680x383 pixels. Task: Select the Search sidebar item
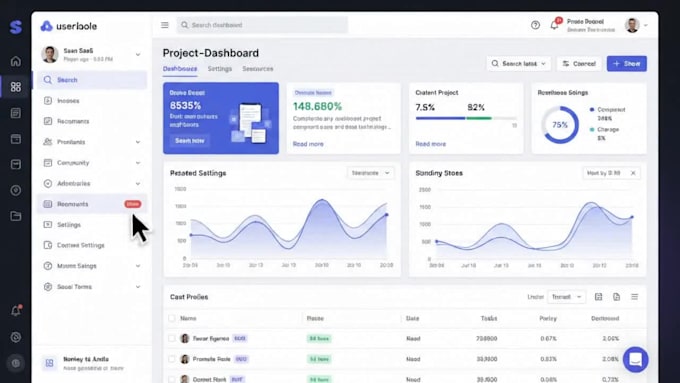pyautogui.click(x=92, y=80)
